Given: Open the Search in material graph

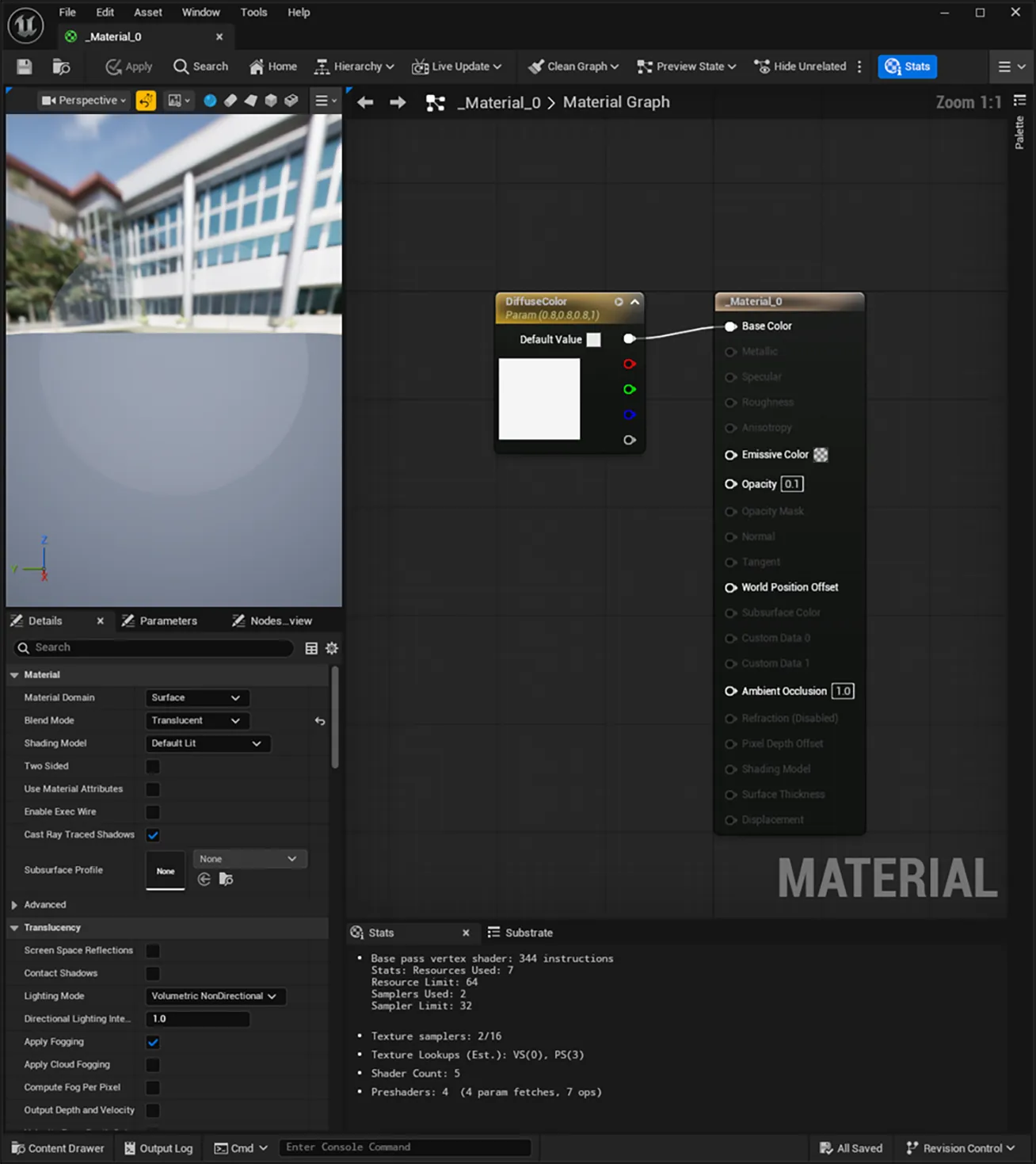Looking at the screenshot, I should 200,67.
